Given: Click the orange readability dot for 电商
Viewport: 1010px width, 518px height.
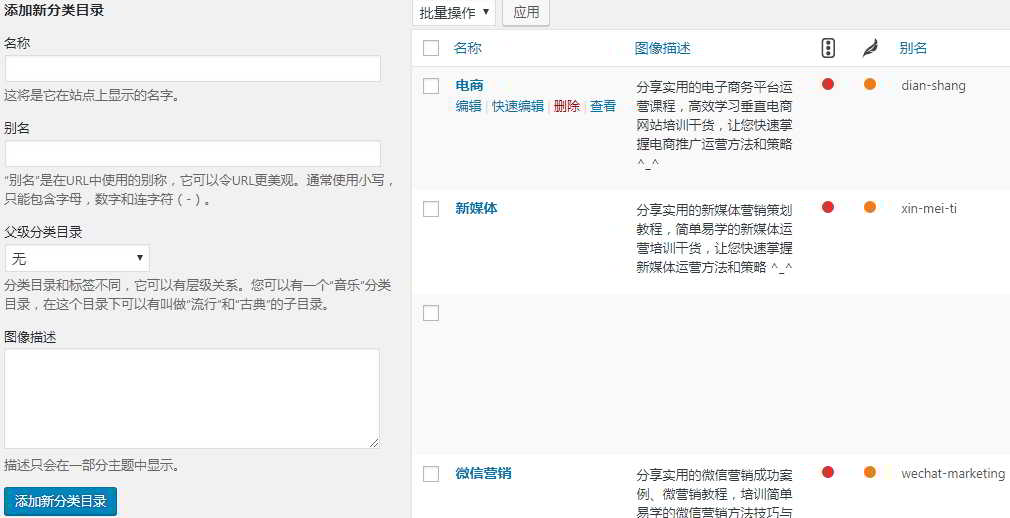Looking at the screenshot, I should click(870, 84).
